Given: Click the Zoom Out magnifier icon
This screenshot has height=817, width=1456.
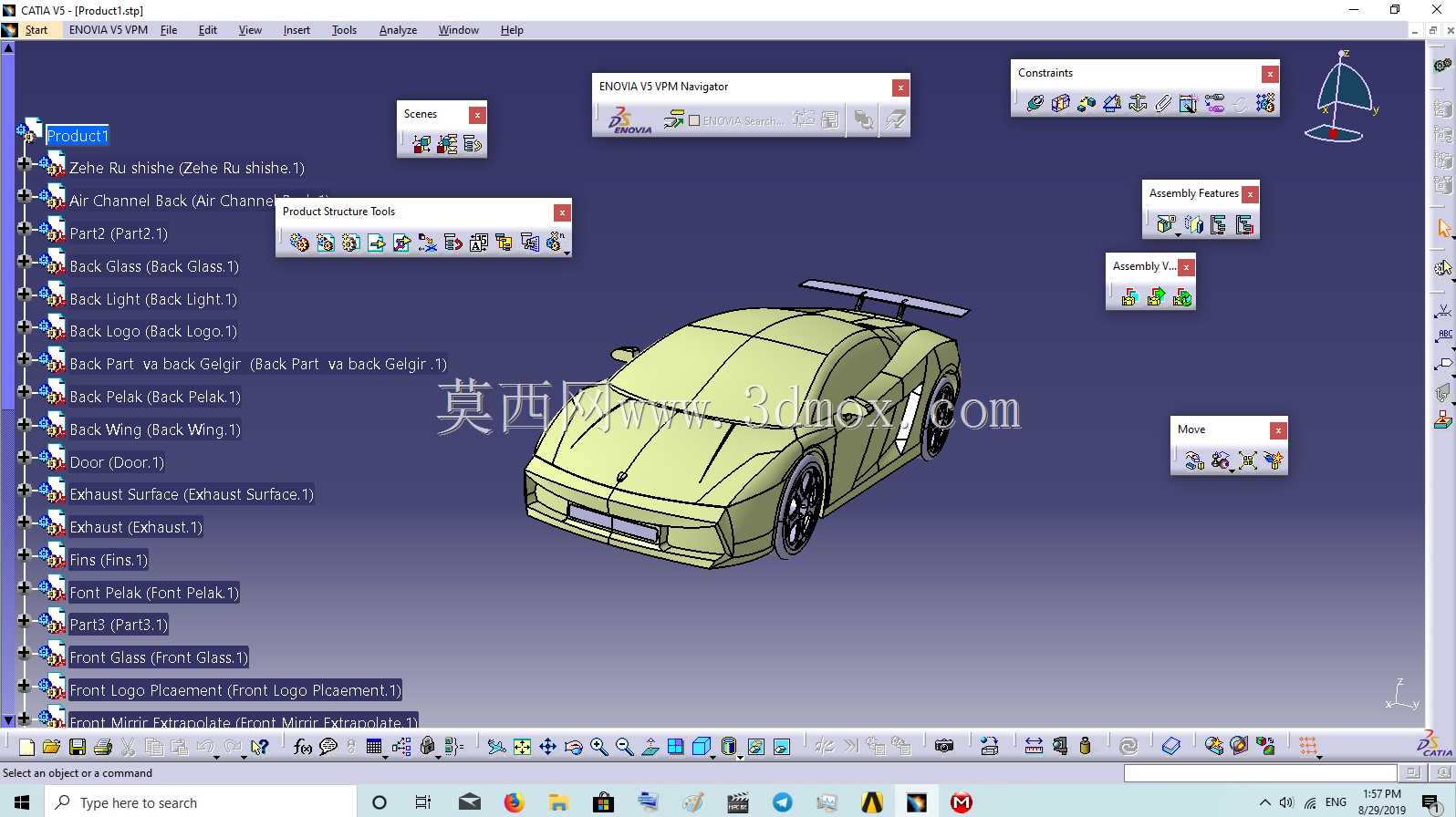Looking at the screenshot, I should (625, 747).
